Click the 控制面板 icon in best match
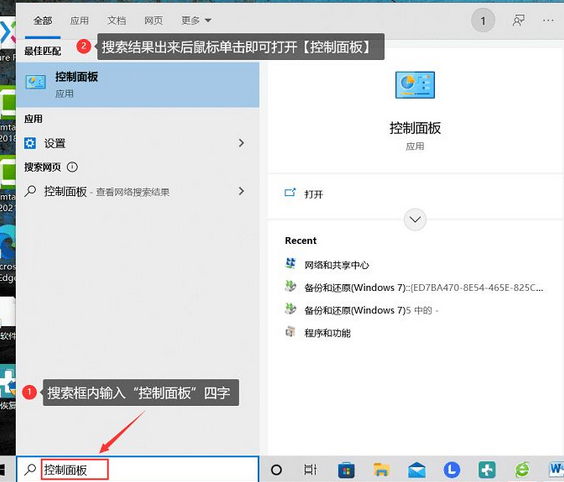Viewport: 564px width, 482px height. pyautogui.click(x=35, y=82)
